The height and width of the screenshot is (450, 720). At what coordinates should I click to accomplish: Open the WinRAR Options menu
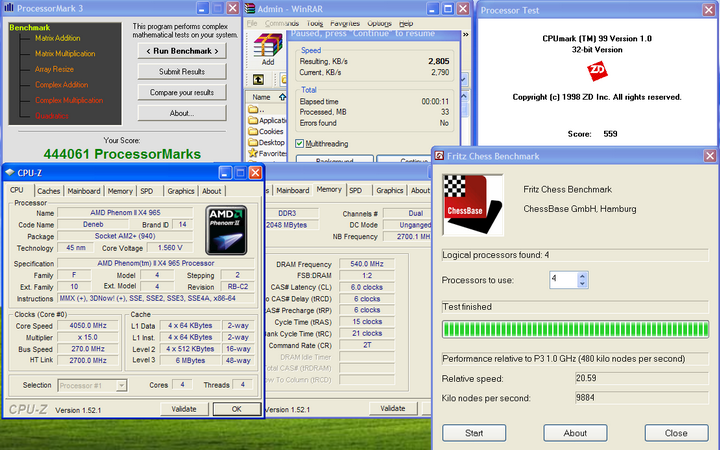tap(379, 23)
